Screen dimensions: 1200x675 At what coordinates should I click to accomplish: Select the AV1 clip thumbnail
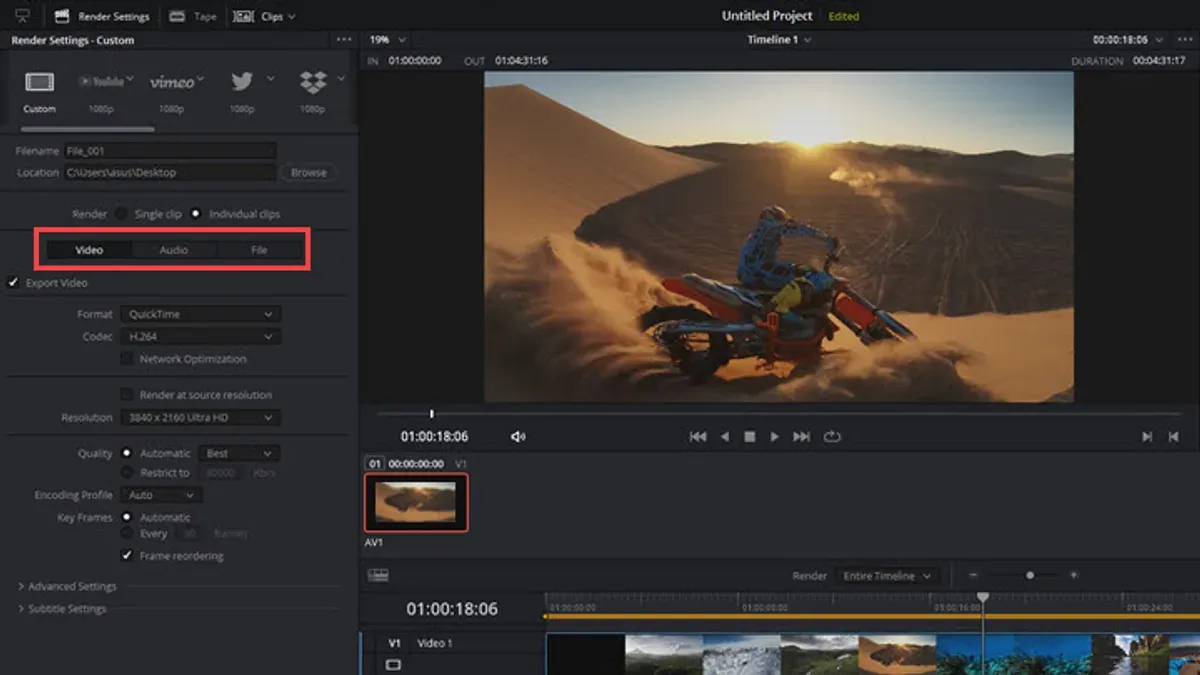click(416, 502)
